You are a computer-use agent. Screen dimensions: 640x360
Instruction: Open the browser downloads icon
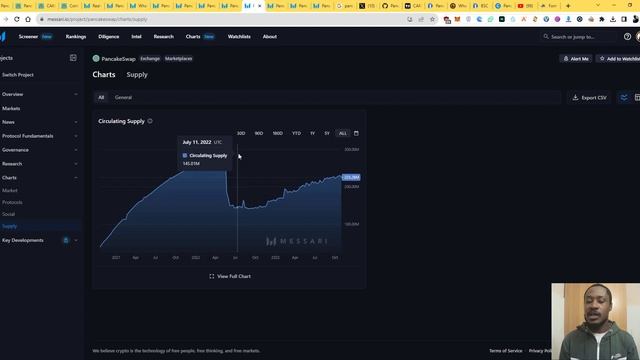[613, 19]
